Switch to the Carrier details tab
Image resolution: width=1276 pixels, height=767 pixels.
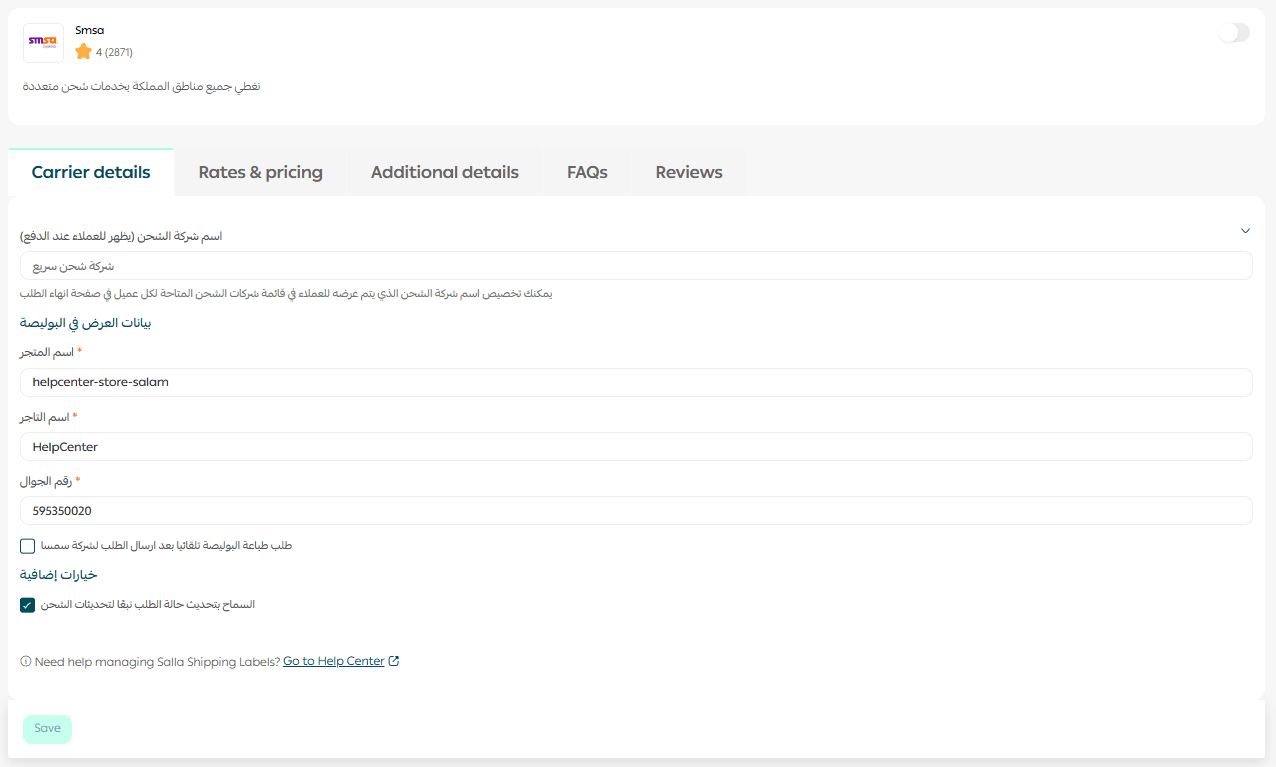tap(91, 172)
